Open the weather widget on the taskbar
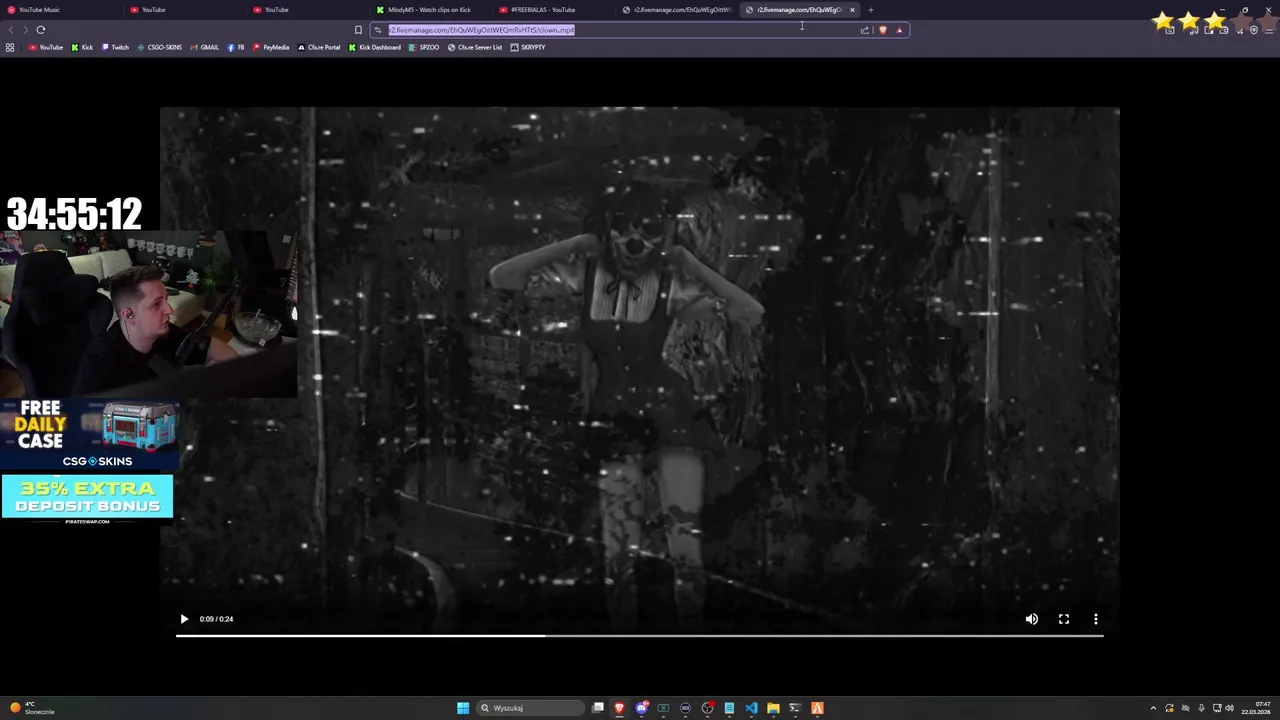The width and height of the screenshot is (1280, 720). (x=30, y=708)
